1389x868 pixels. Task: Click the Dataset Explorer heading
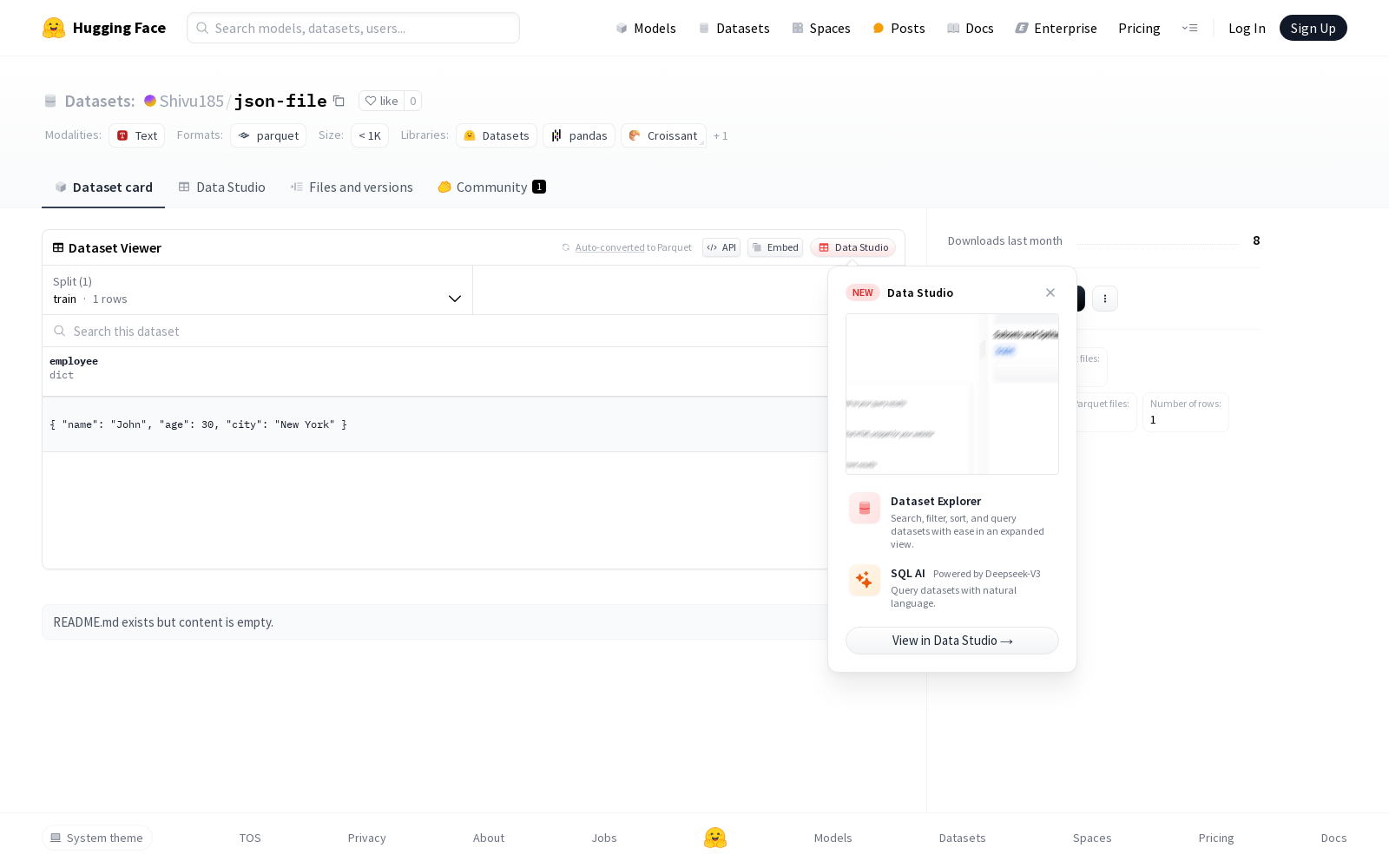coord(936,501)
